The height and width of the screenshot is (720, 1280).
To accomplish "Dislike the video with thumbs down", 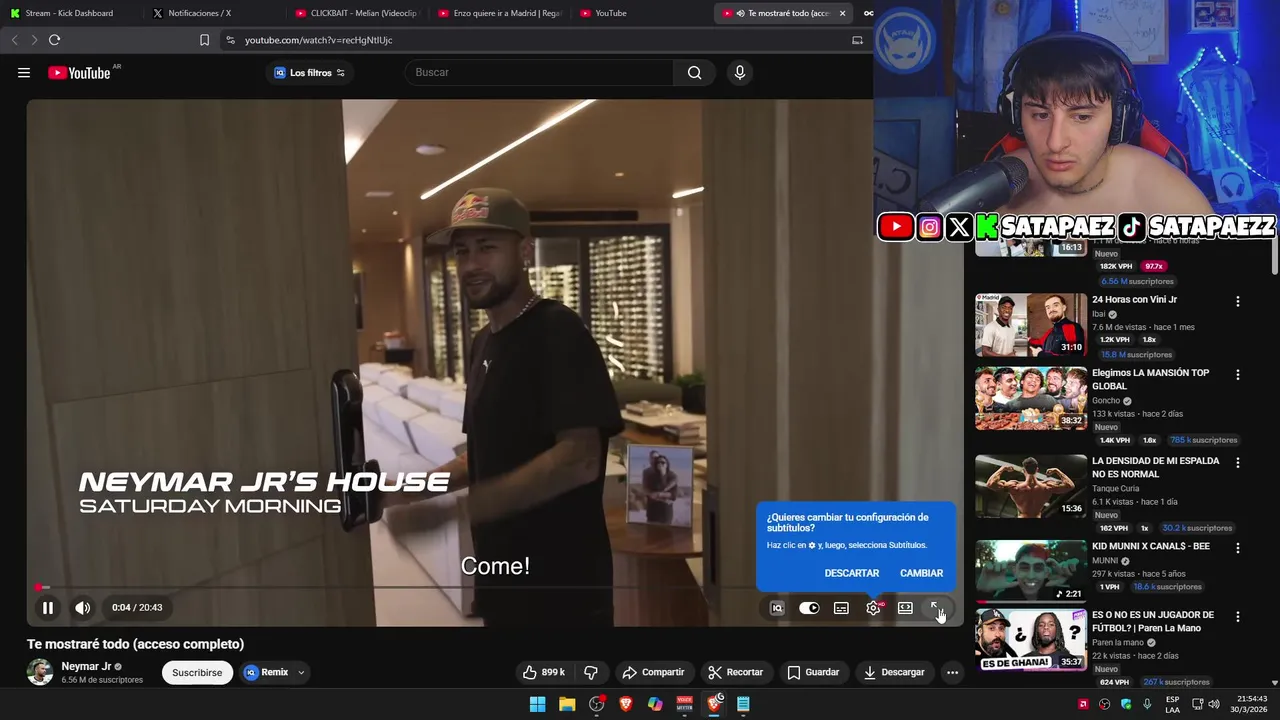I will pos(591,672).
